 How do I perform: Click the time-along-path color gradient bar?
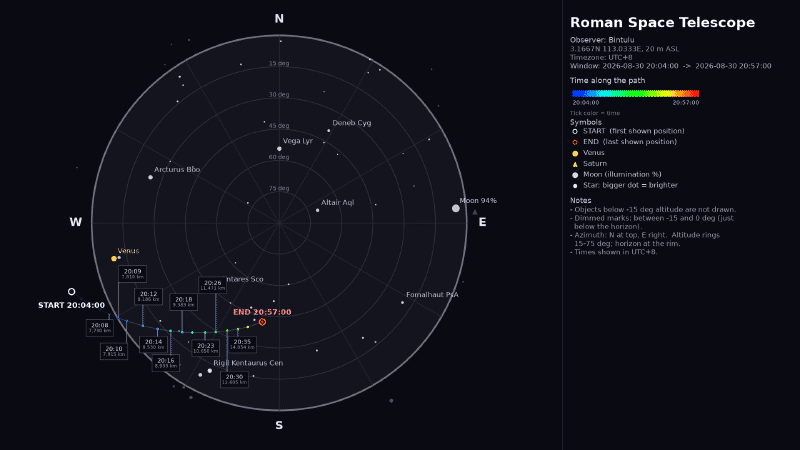[635, 93]
